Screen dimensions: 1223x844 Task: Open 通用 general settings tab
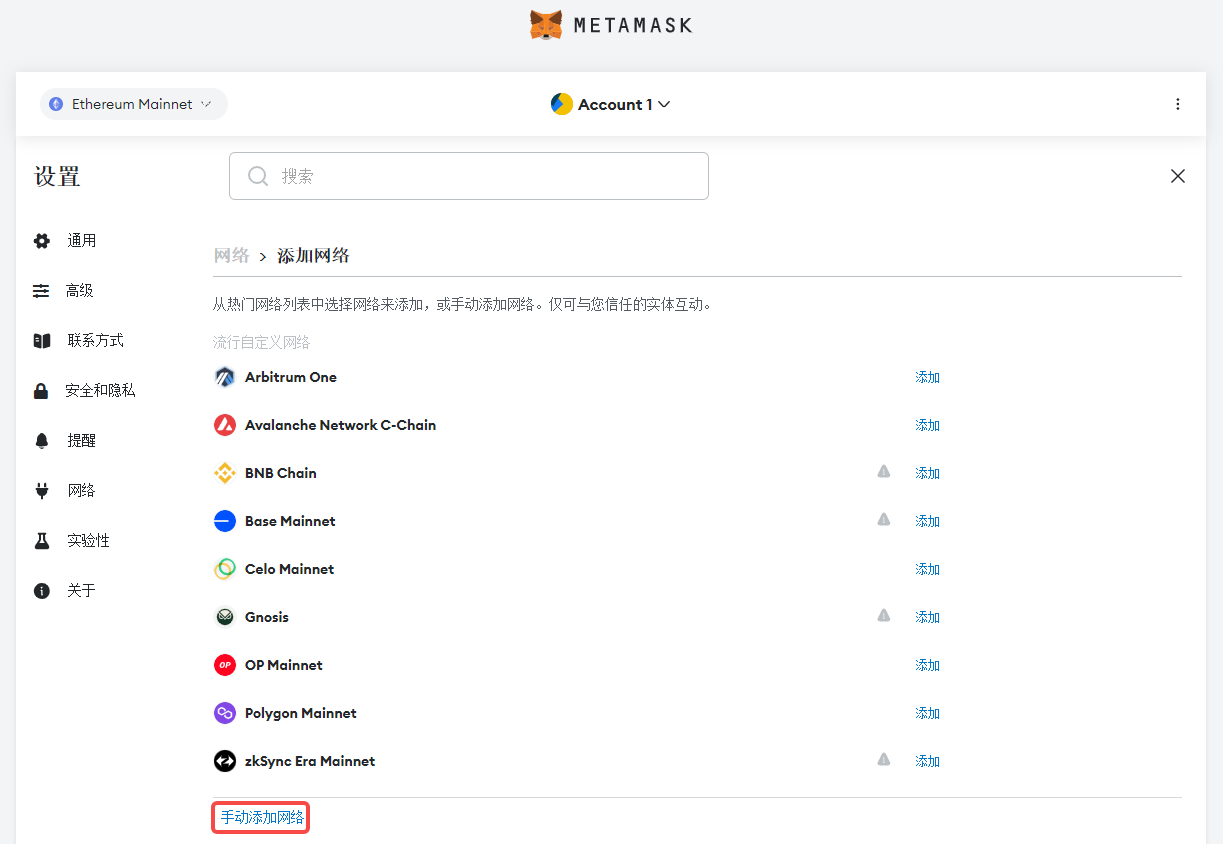click(81, 240)
